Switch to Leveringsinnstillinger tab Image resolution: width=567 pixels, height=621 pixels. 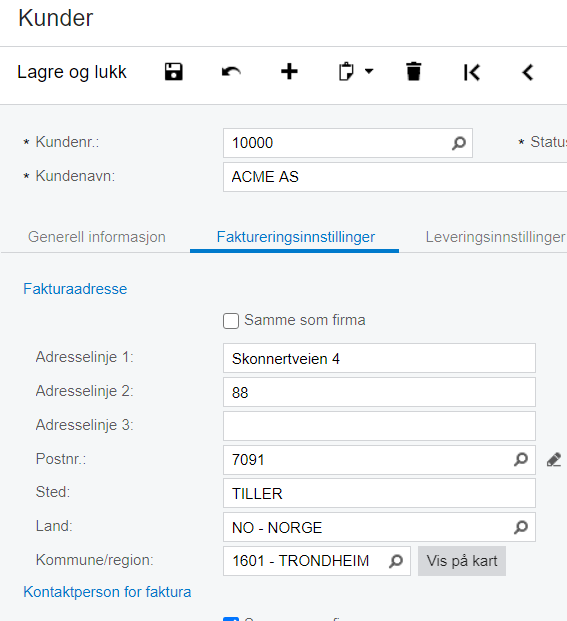pos(495,237)
